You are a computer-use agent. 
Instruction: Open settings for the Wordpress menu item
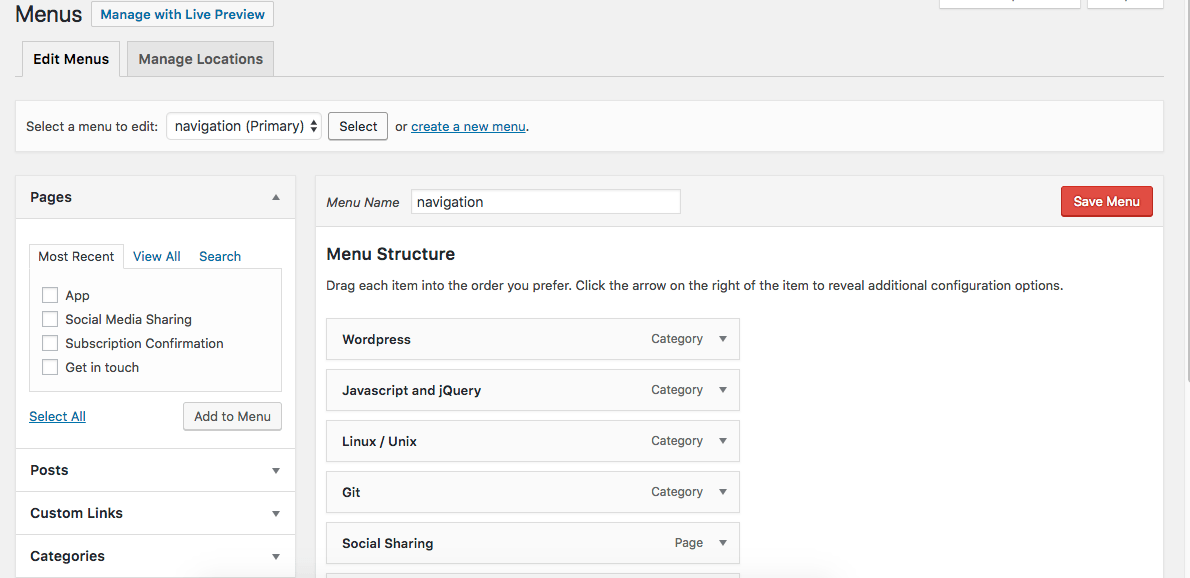coord(722,340)
